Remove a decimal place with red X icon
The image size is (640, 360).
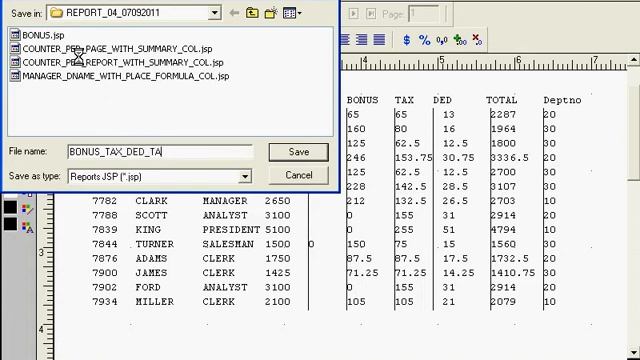(x=477, y=40)
